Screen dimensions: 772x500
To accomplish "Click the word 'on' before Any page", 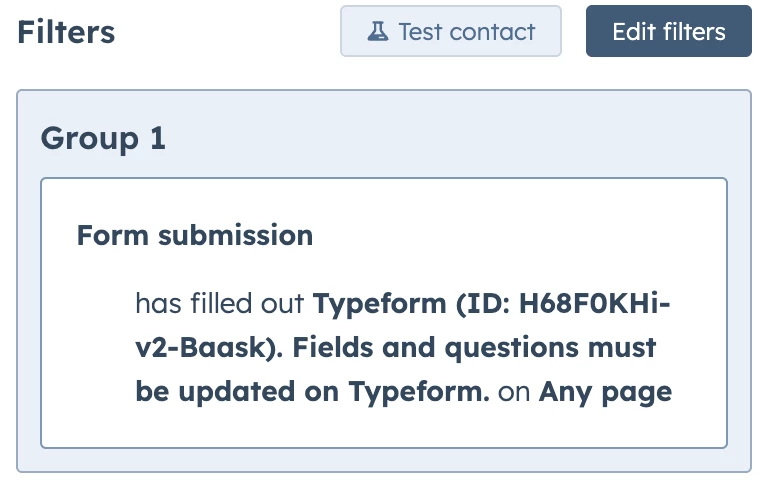I will coord(514,392).
